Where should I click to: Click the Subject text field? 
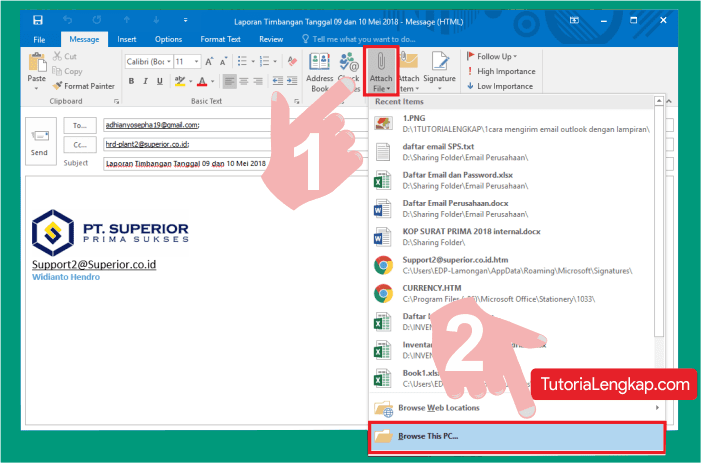pos(235,164)
